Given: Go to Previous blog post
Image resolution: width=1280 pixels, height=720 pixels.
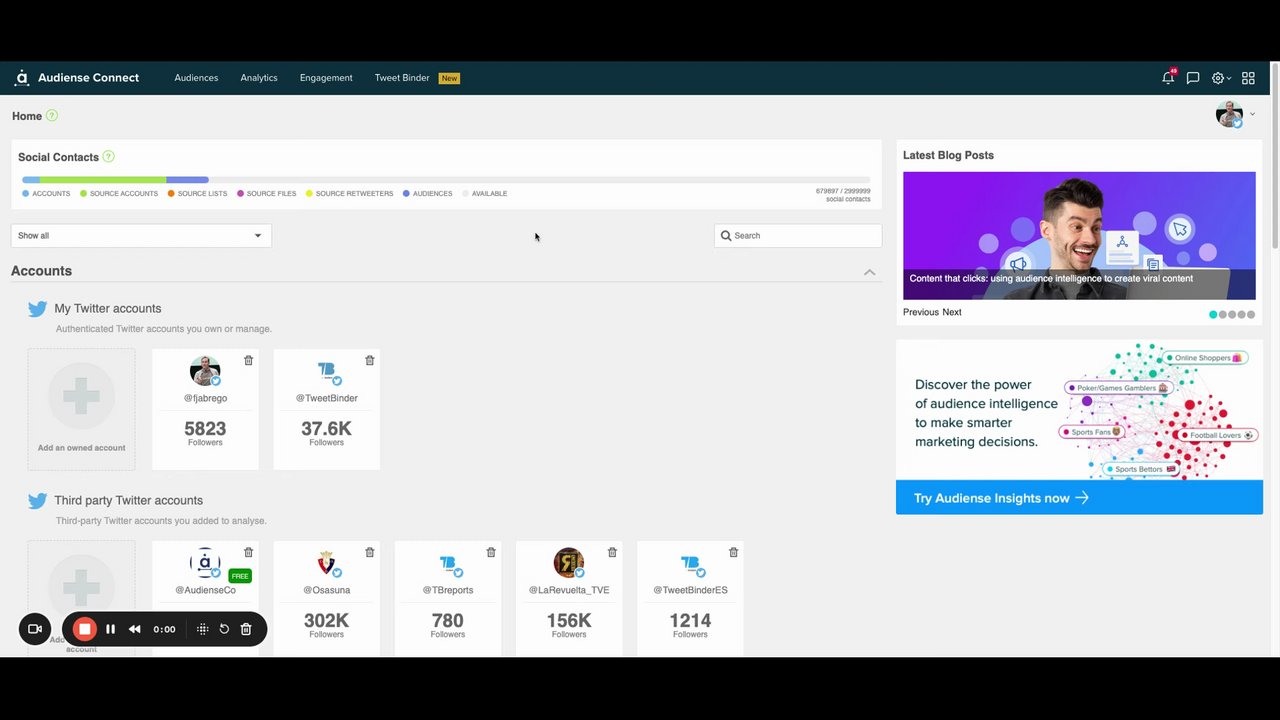Looking at the screenshot, I should point(921,312).
